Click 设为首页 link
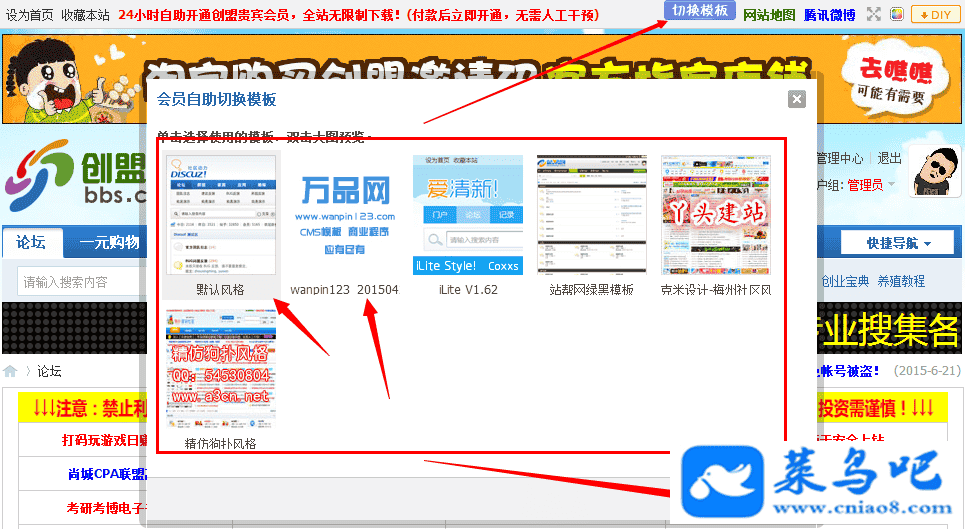This screenshot has width=965, height=529. (x=30, y=15)
